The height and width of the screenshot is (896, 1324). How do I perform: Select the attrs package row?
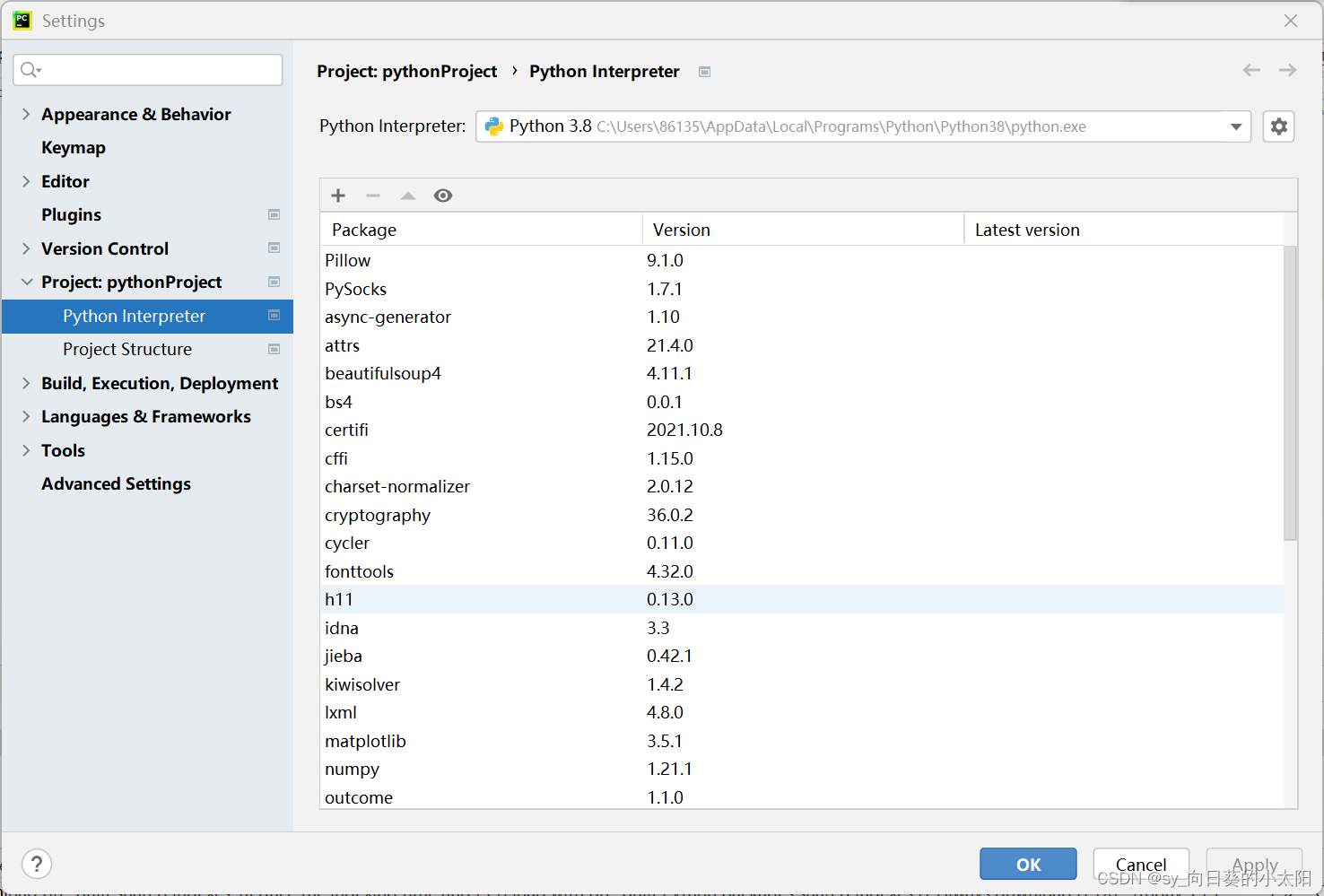pos(802,345)
